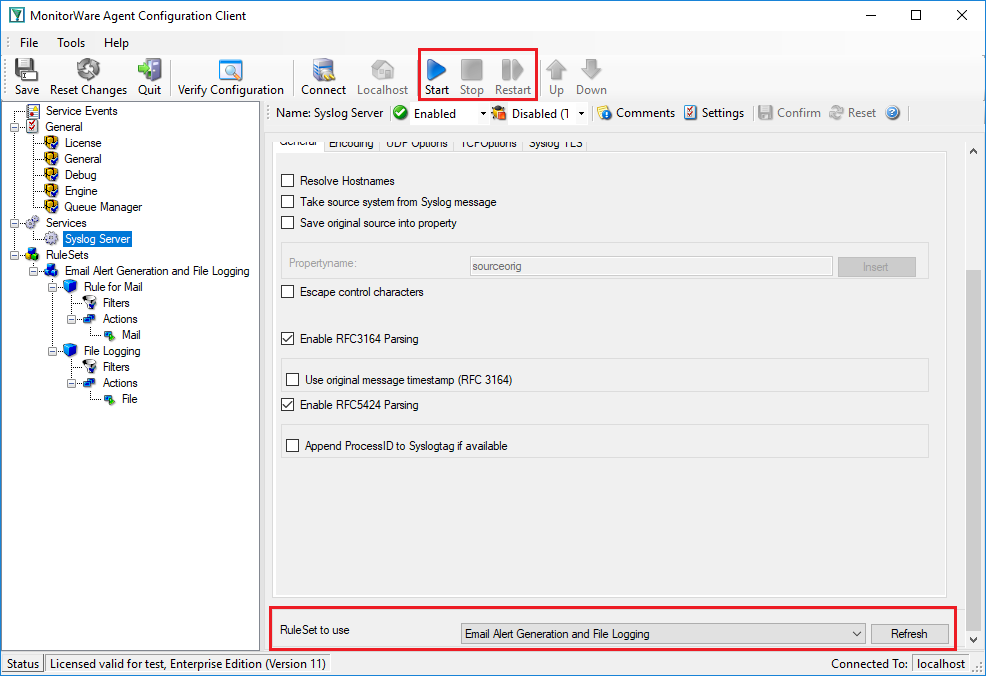
Task: Quit the configuration client via toolbar
Action: coord(150,77)
